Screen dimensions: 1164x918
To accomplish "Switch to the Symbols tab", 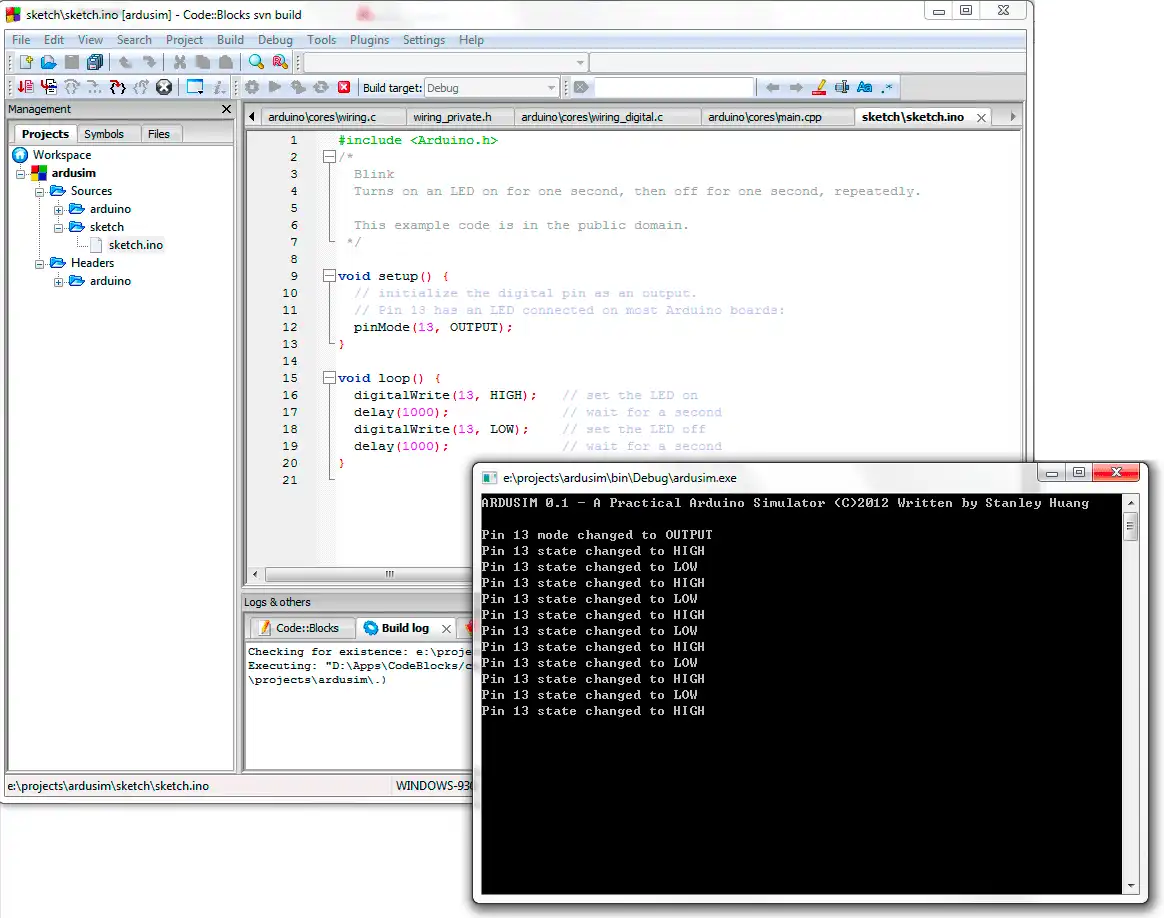I will pyautogui.click(x=104, y=134).
